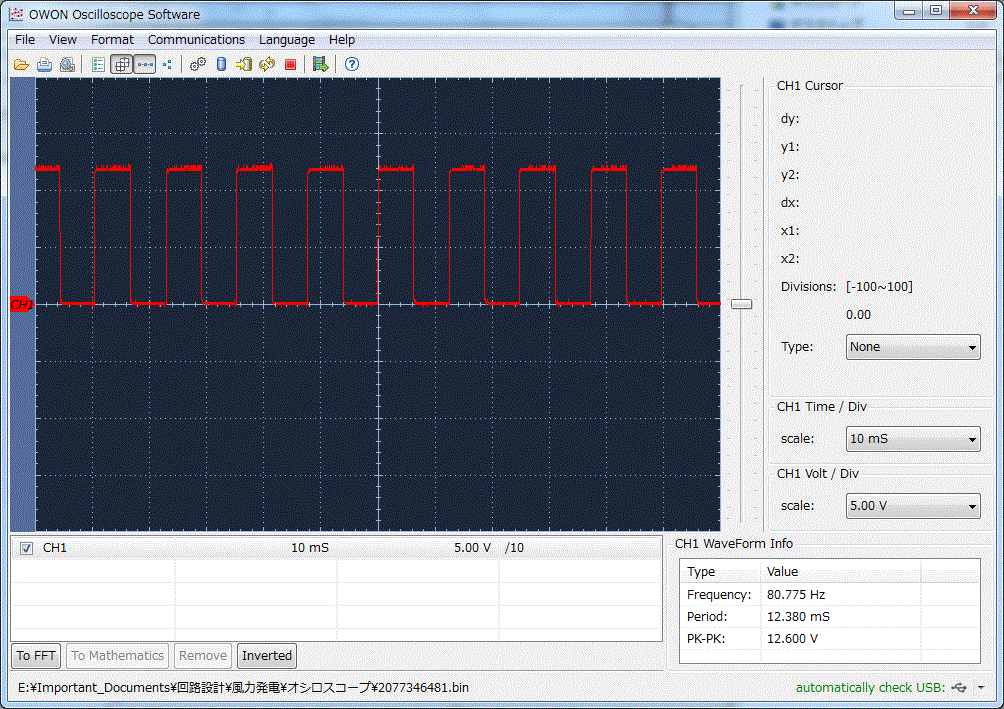Click the To Mathematics button
1004x709 pixels.
(117, 656)
